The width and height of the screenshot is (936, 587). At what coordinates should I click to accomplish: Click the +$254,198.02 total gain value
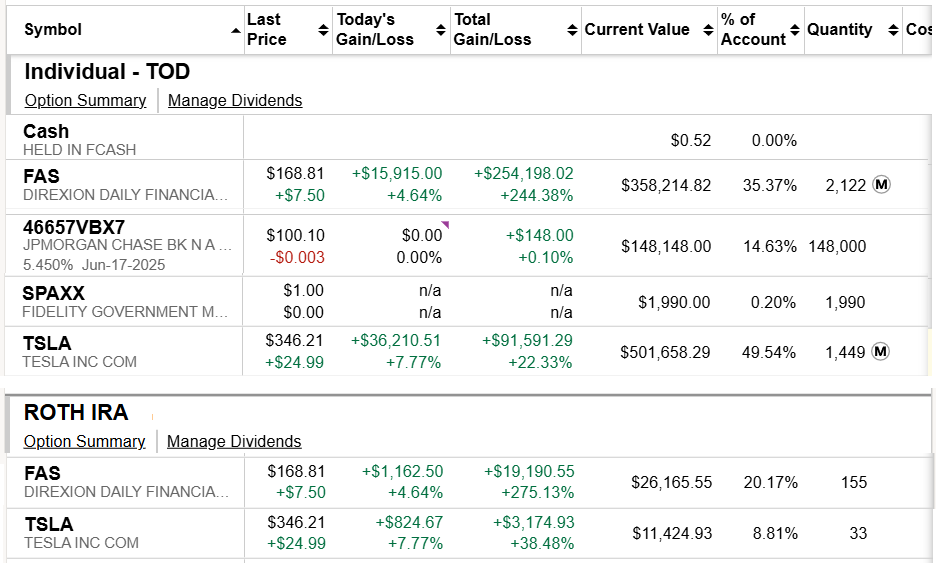pos(524,174)
